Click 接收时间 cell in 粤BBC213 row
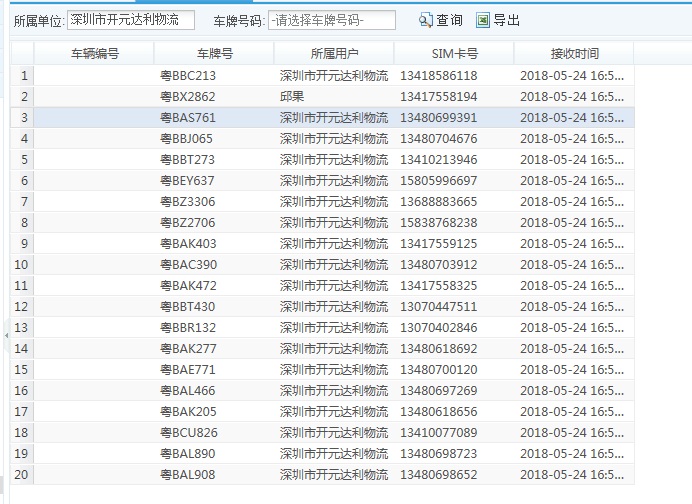 pos(574,76)
